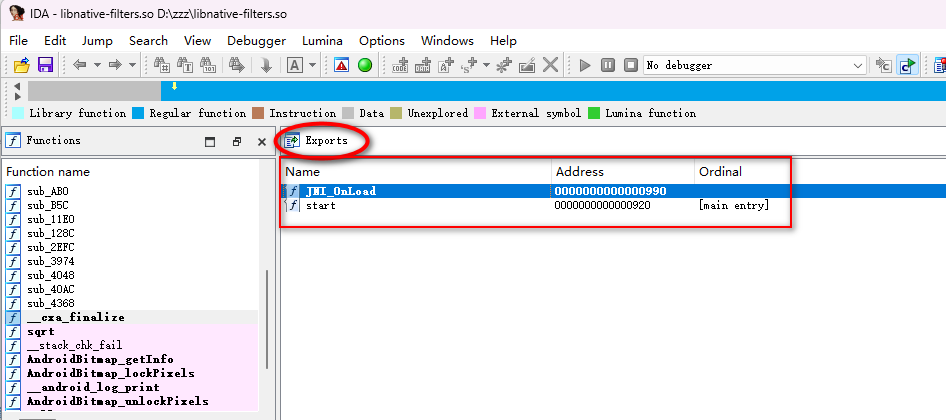Open the No debugger dropdown
946x420 pixels.
755,65
